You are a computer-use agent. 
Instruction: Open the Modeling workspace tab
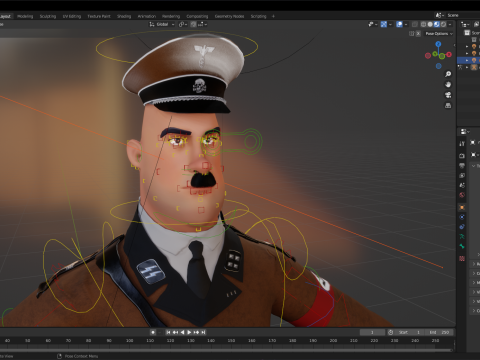coord(25,16)
